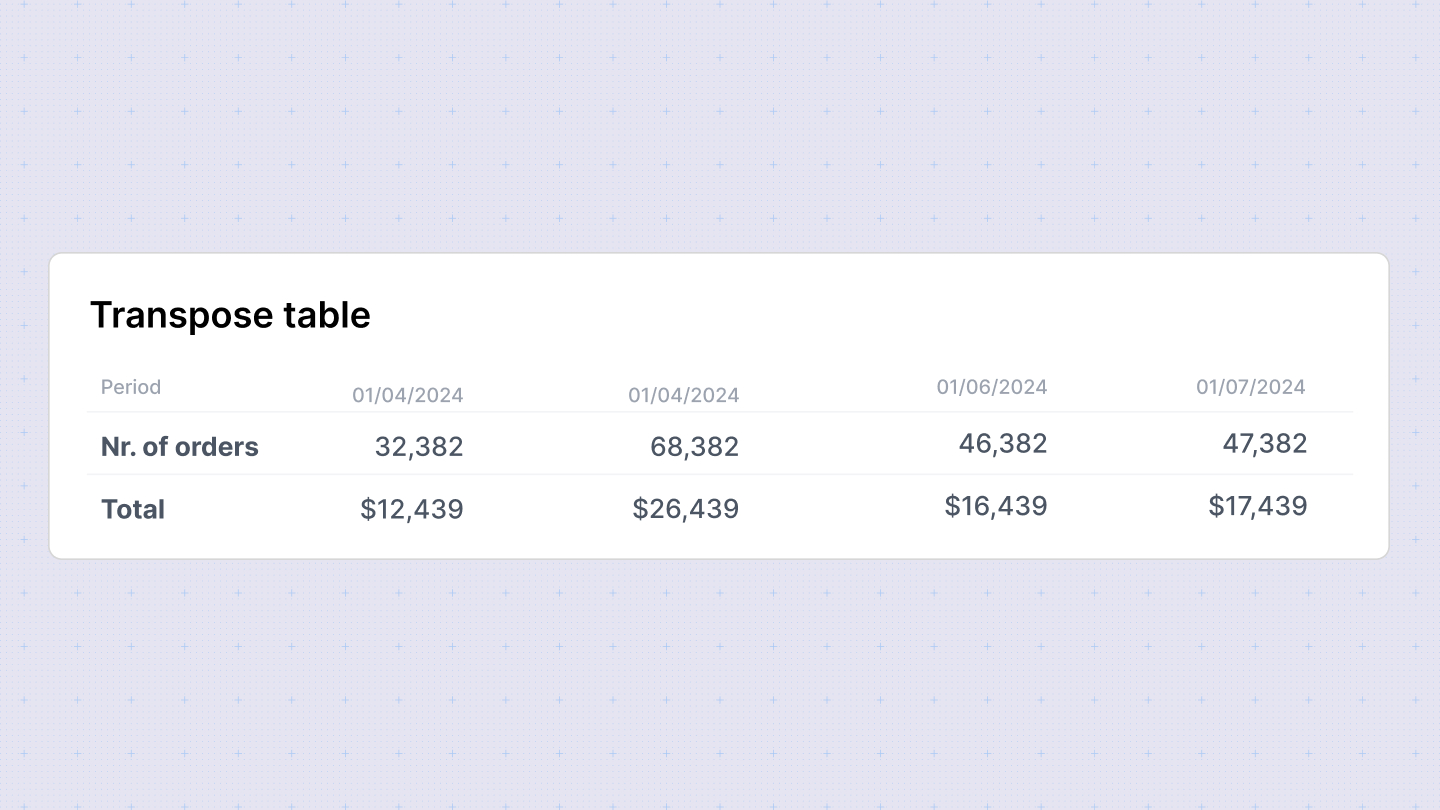Click the 68,382 orders value
The image size is (1440, 810).
click(695, 447)
